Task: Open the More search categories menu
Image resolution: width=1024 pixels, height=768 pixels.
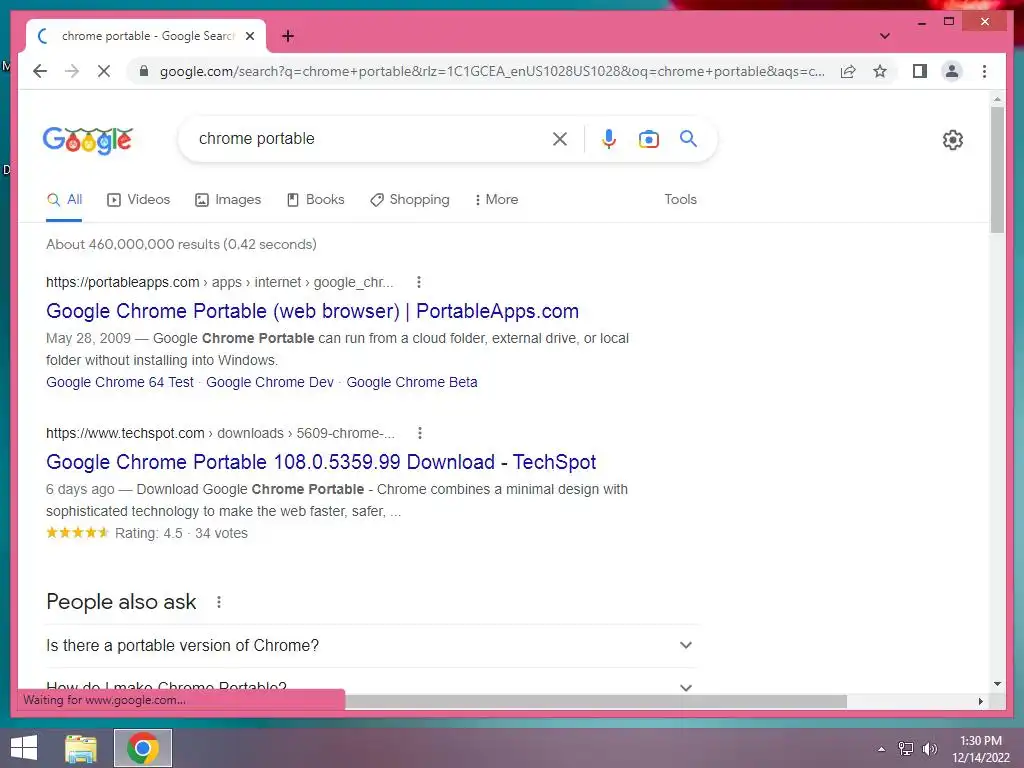Action: click(496, 200)
